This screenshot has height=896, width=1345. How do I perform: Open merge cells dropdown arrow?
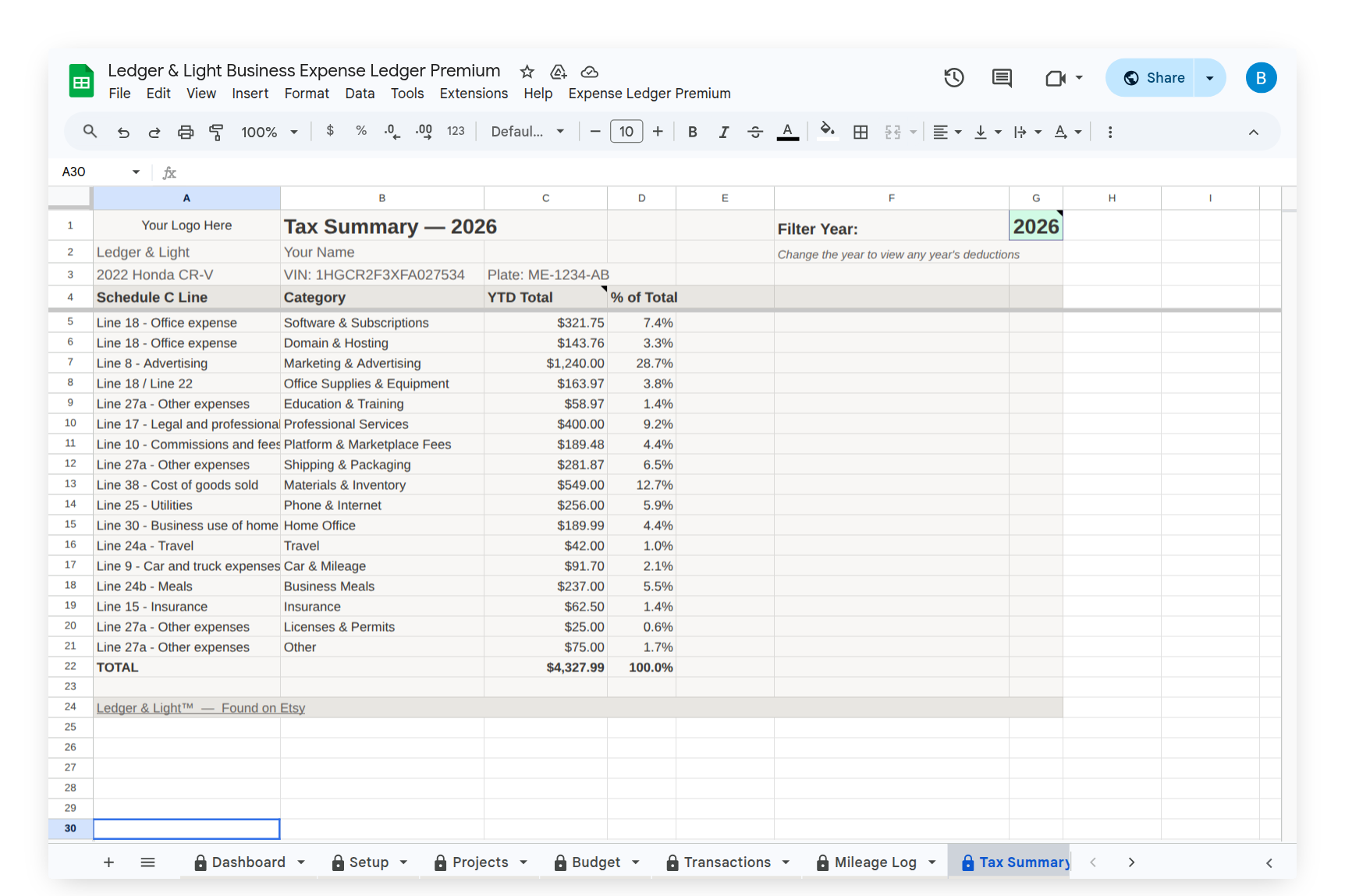[913, 133]
